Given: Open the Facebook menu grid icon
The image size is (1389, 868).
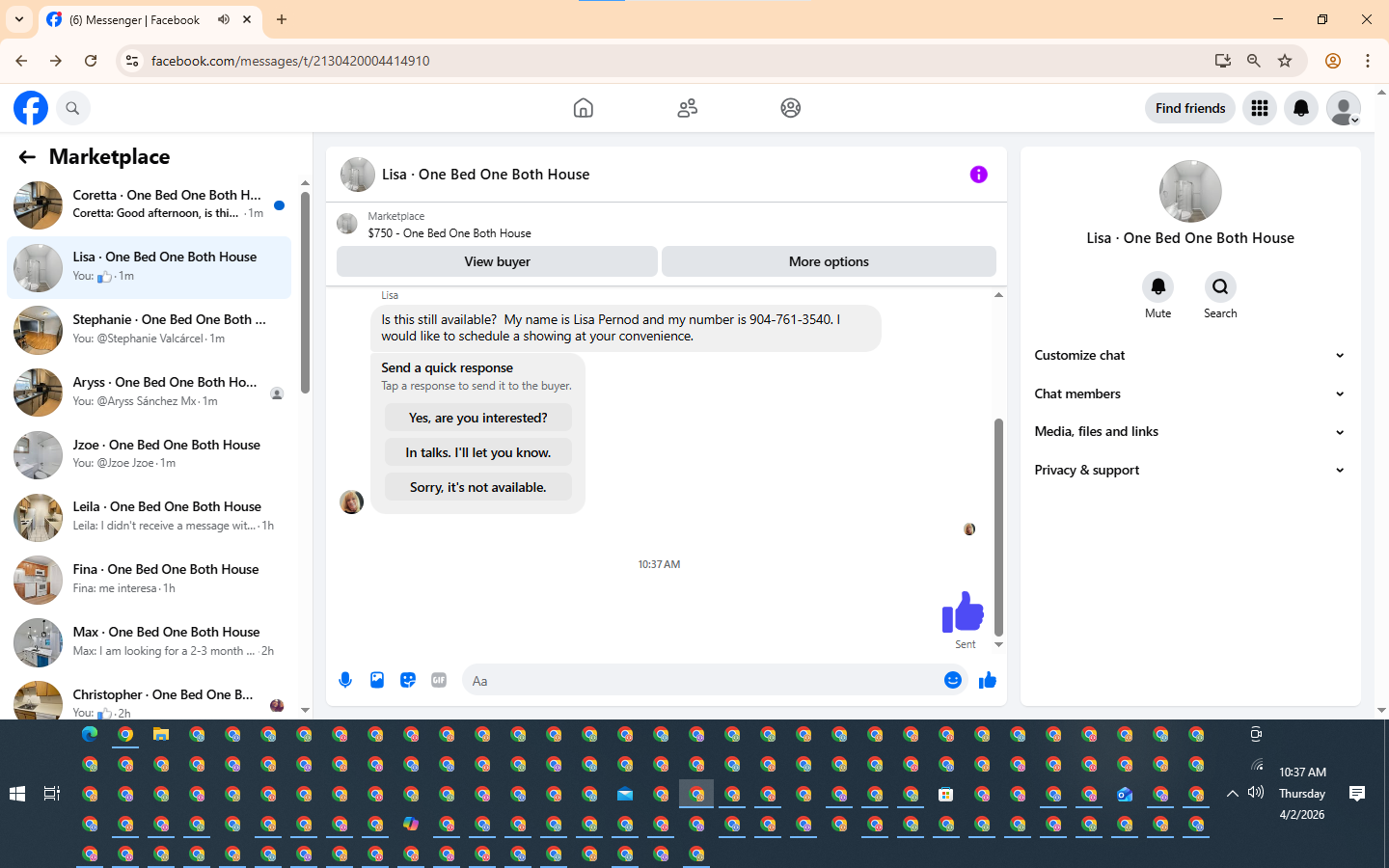Looking at the screenshot, I should [1260, 108].
